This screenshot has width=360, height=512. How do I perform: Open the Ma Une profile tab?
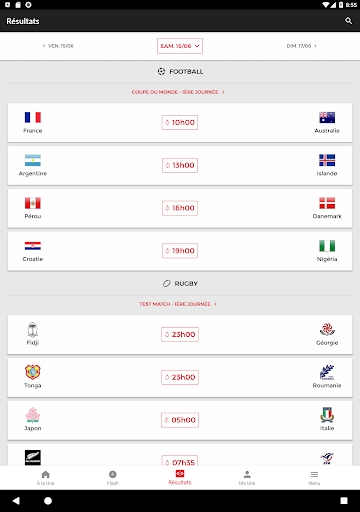coord(247,478)
